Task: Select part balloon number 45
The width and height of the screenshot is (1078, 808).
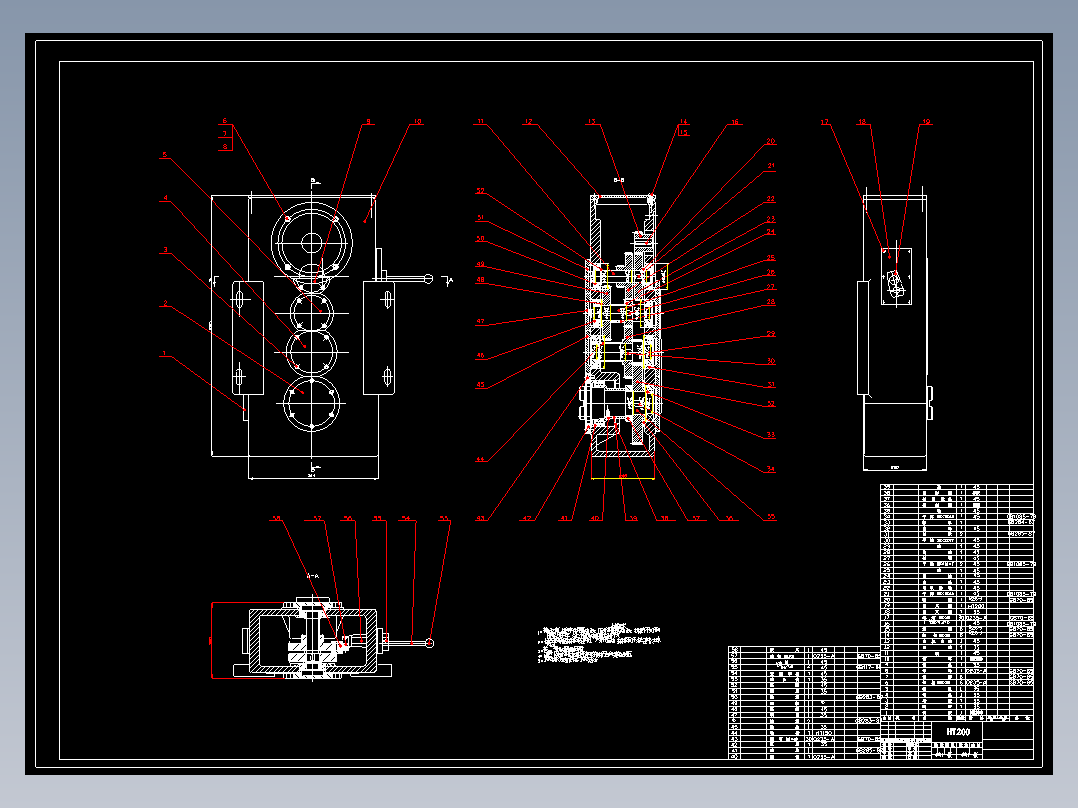Action: (x=481, y=385)
